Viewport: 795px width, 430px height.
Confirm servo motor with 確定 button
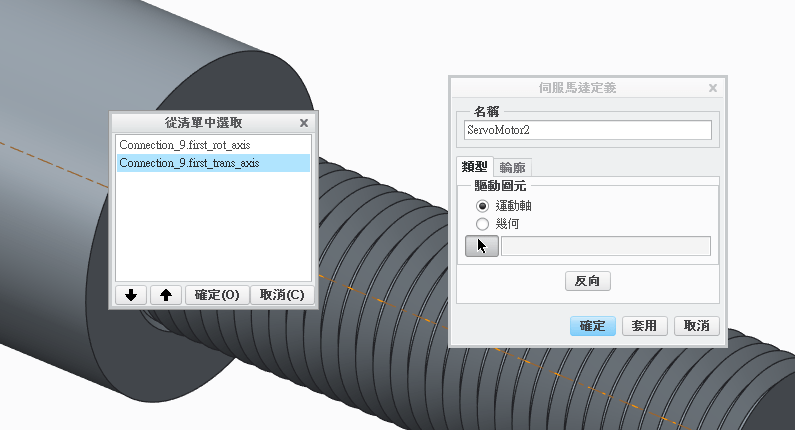click(592, 326)
